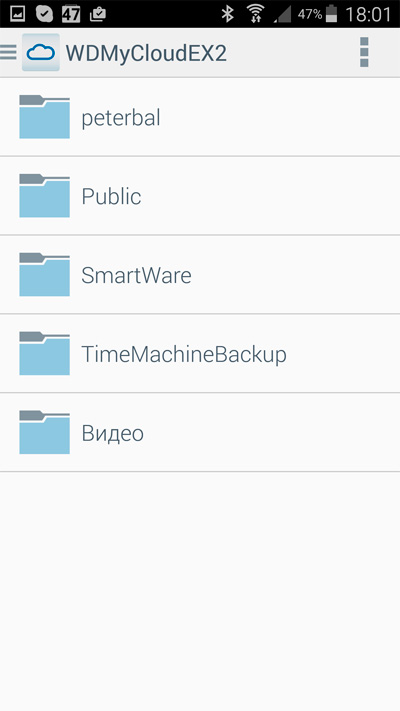Tap the 18:01 clock
This screenshot has height=711, width=400.
(x=368, y=15)
